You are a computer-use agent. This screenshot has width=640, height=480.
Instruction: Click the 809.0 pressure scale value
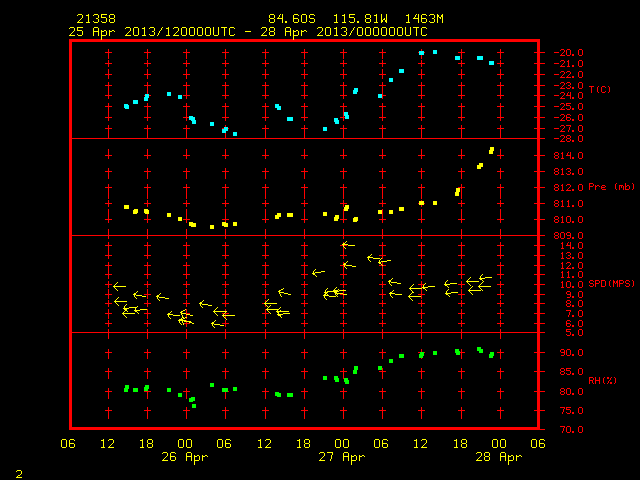(568, 236)
